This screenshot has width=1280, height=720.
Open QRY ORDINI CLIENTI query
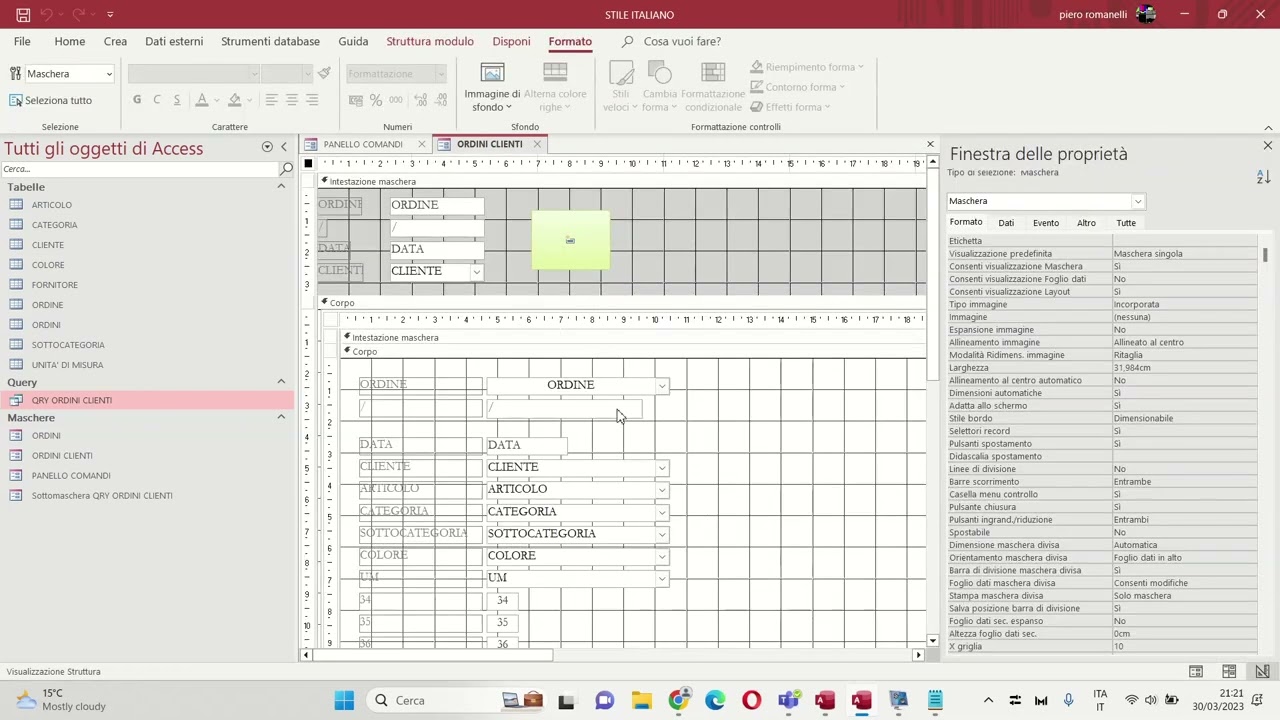[x=71, y=400]
